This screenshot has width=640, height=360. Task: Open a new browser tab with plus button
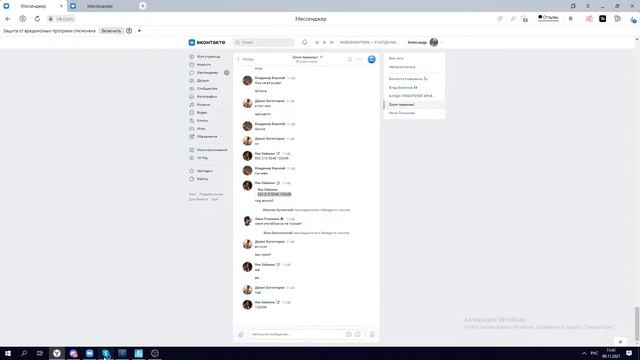tap(142, 6)
